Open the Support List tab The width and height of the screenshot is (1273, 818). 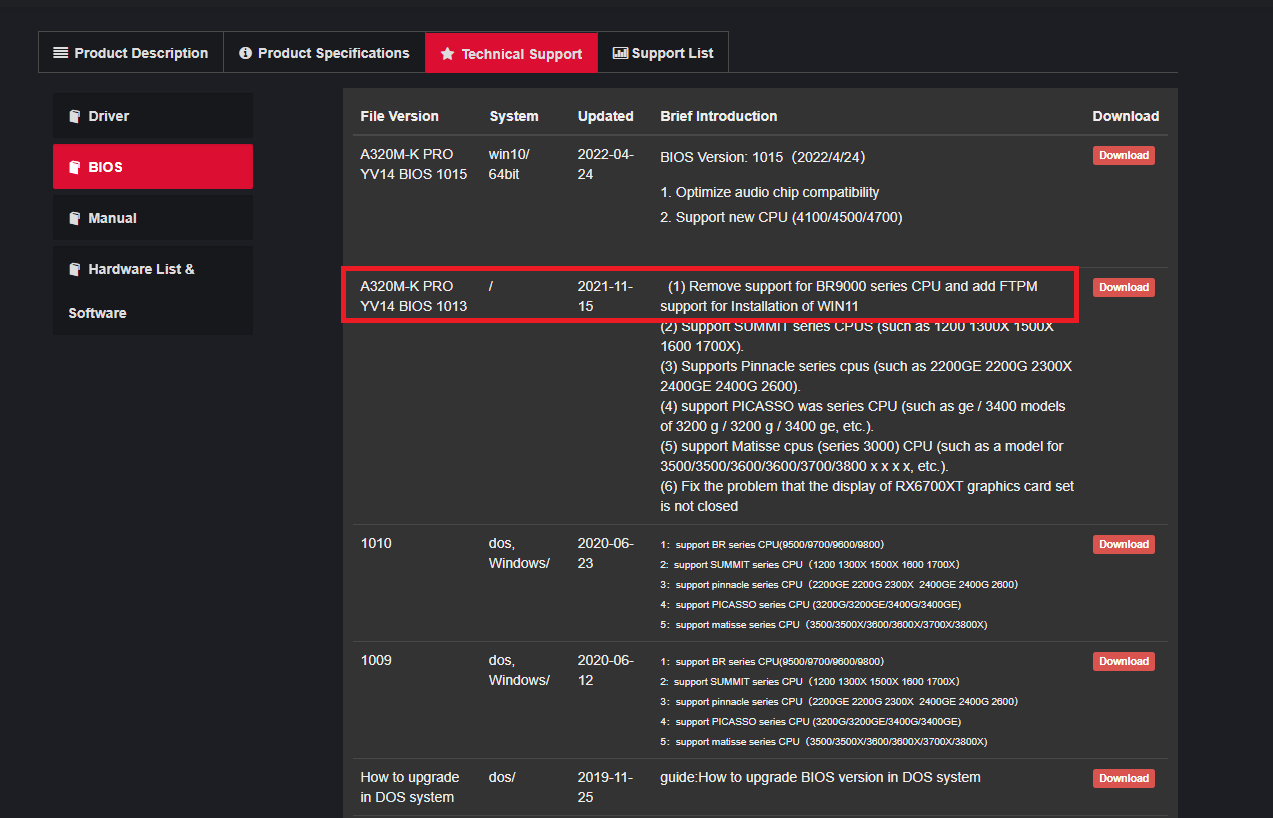[663, 53]
